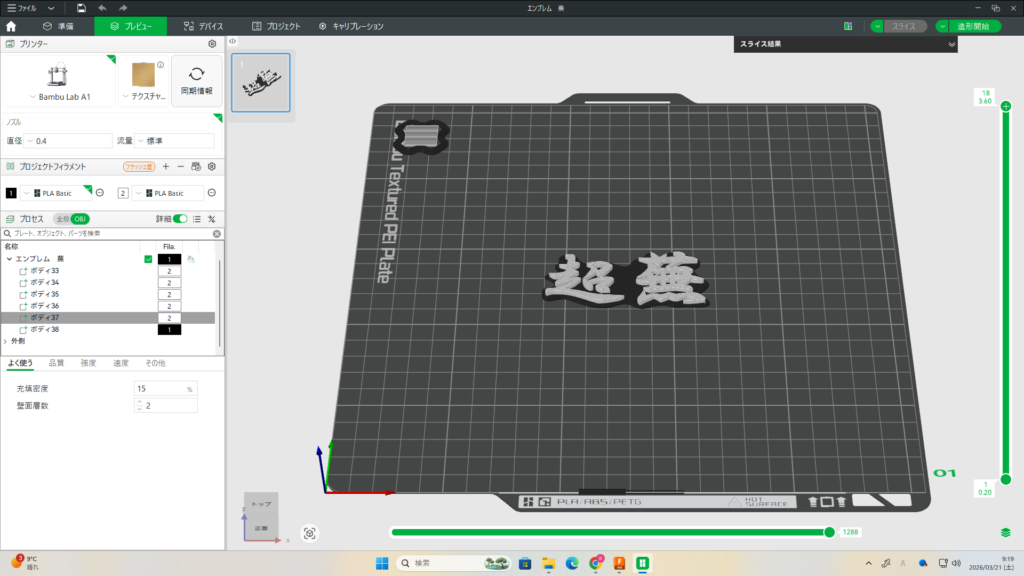Click the horizontal layer progress slider handle
The height and width of the screenshot is (576, 1024).
pos(829,532)
